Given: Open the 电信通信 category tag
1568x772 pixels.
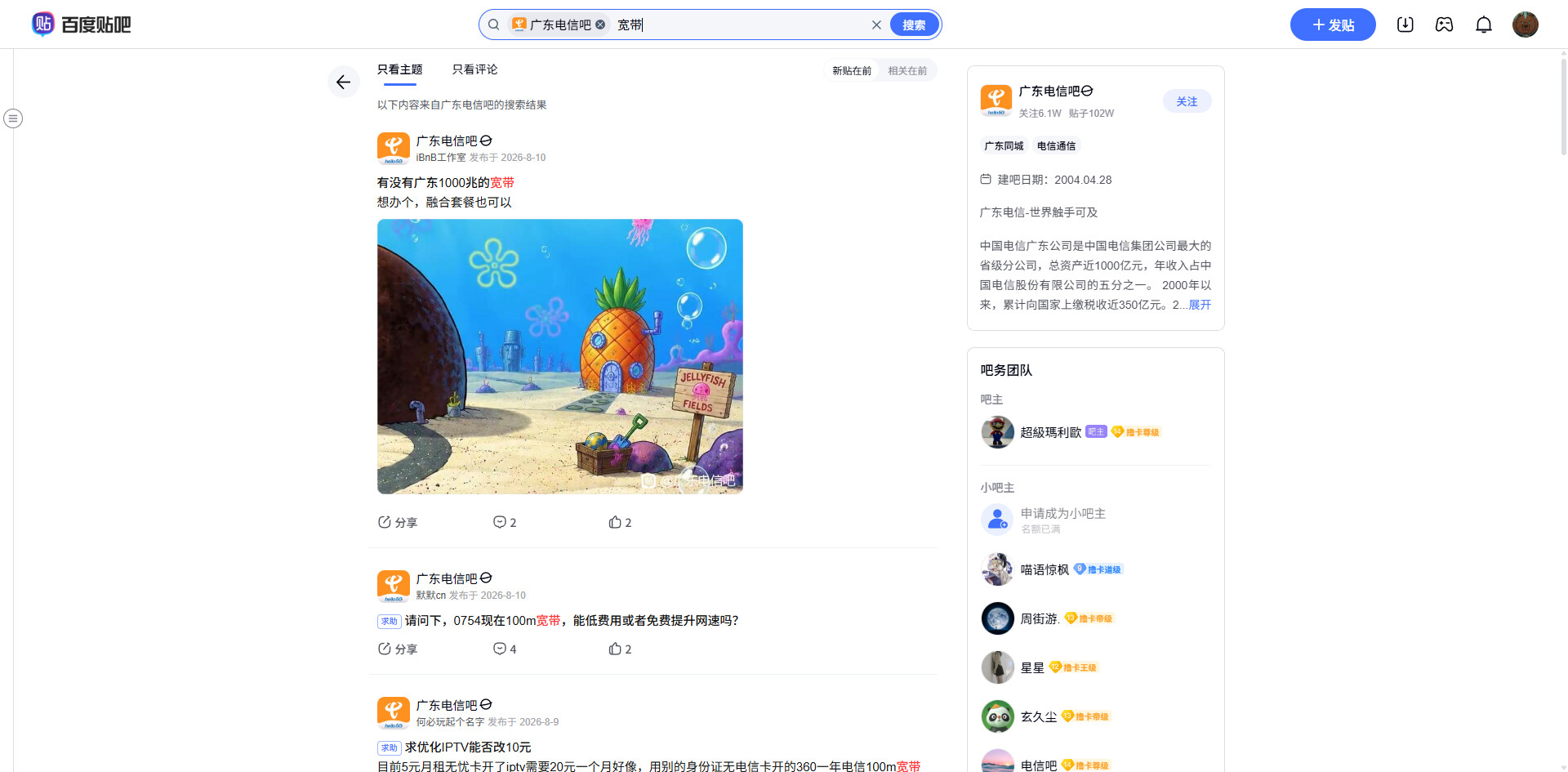Looking at the screenshot, I should click(1056, 146).
